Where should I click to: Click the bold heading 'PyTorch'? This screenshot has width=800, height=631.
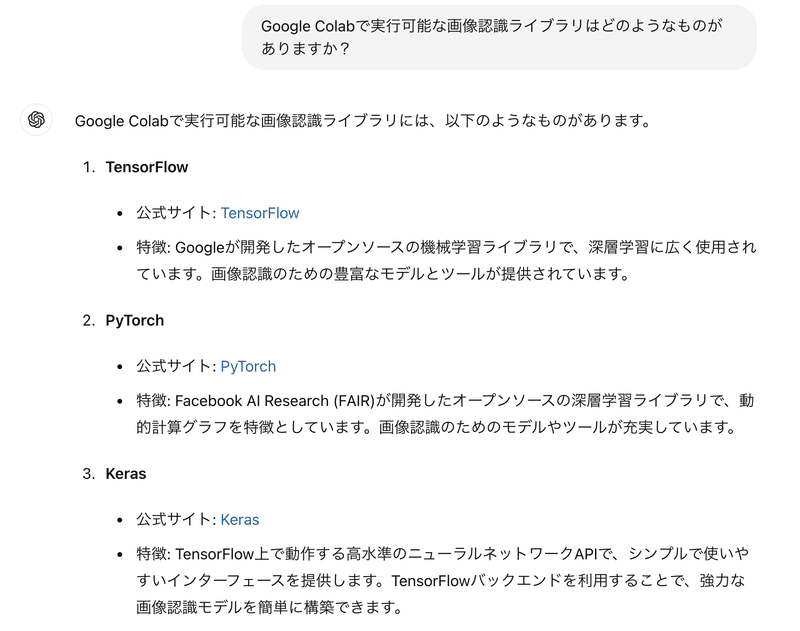(135, 320)
